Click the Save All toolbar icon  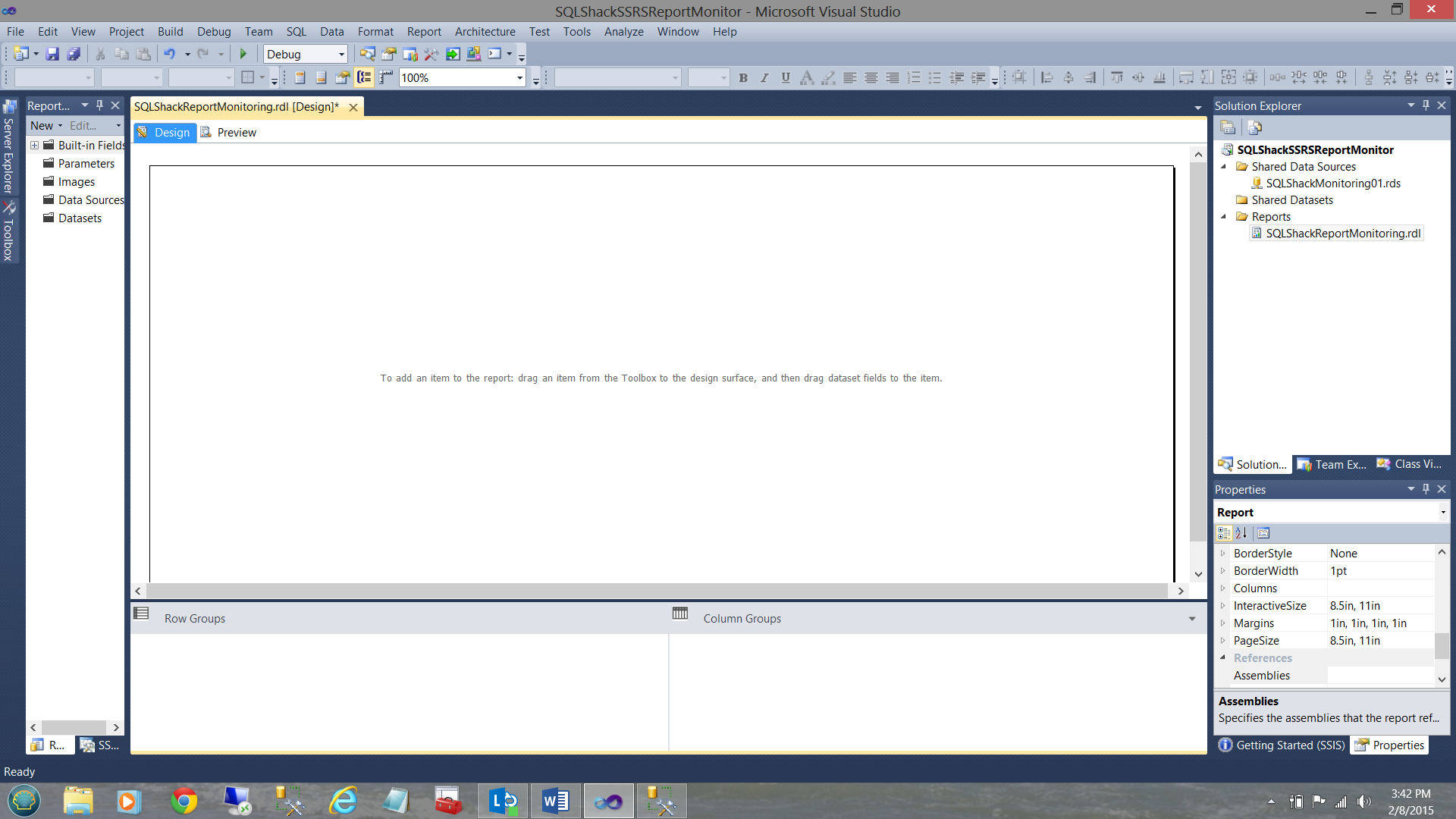pos(74,54)
